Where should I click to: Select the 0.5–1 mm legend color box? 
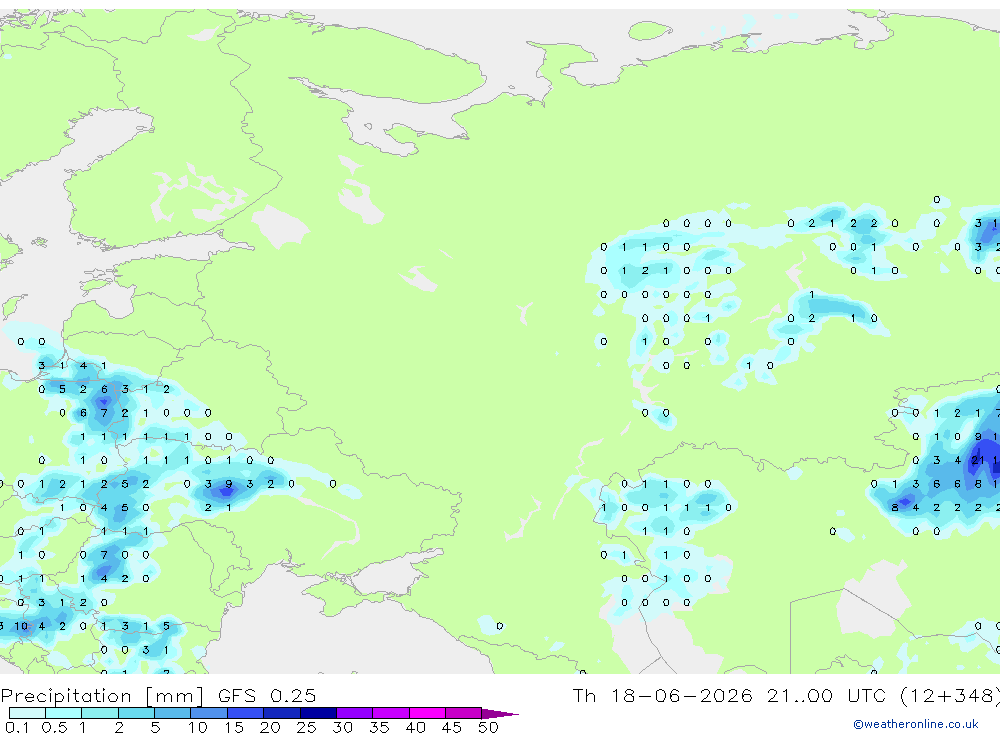point(64,713)
